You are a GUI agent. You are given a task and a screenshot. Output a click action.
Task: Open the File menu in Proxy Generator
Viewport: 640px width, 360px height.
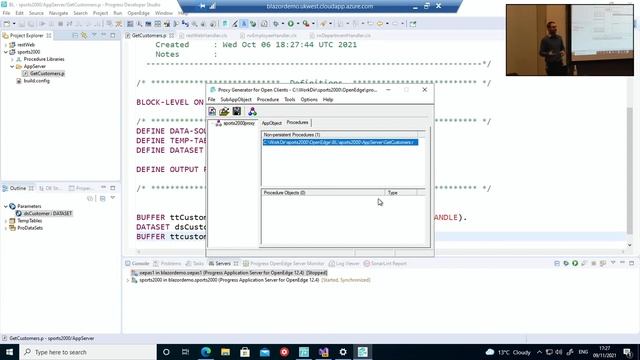tap(211, 100)
